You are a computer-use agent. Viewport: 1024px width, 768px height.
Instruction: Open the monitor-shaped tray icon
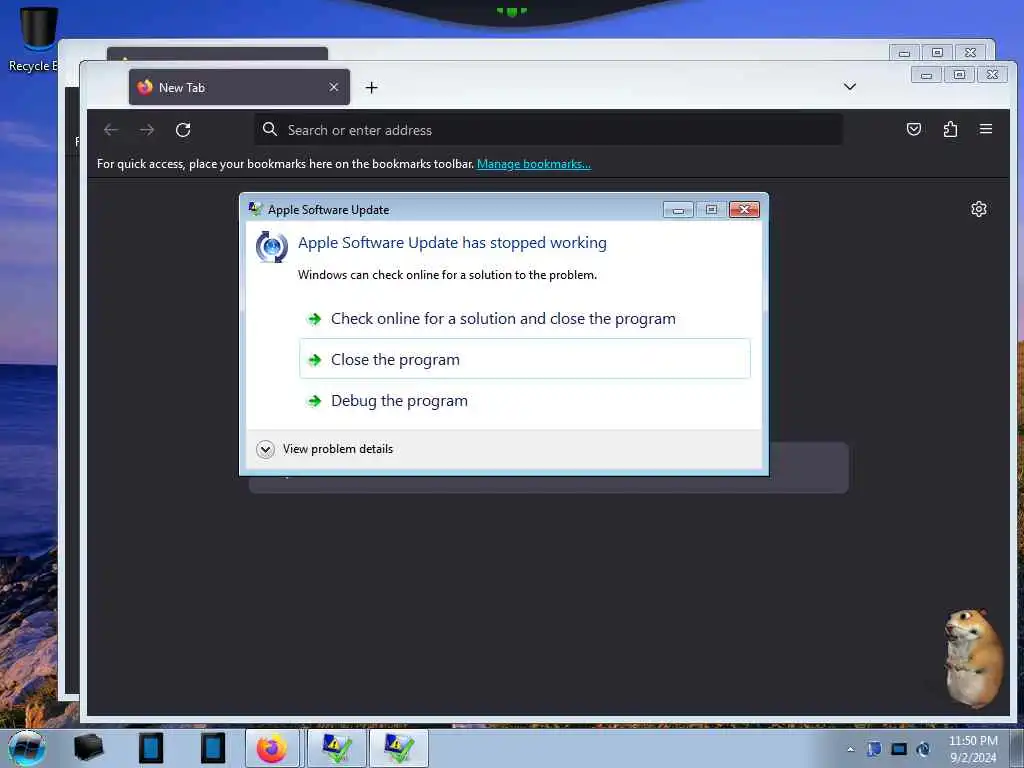[899, 749]
